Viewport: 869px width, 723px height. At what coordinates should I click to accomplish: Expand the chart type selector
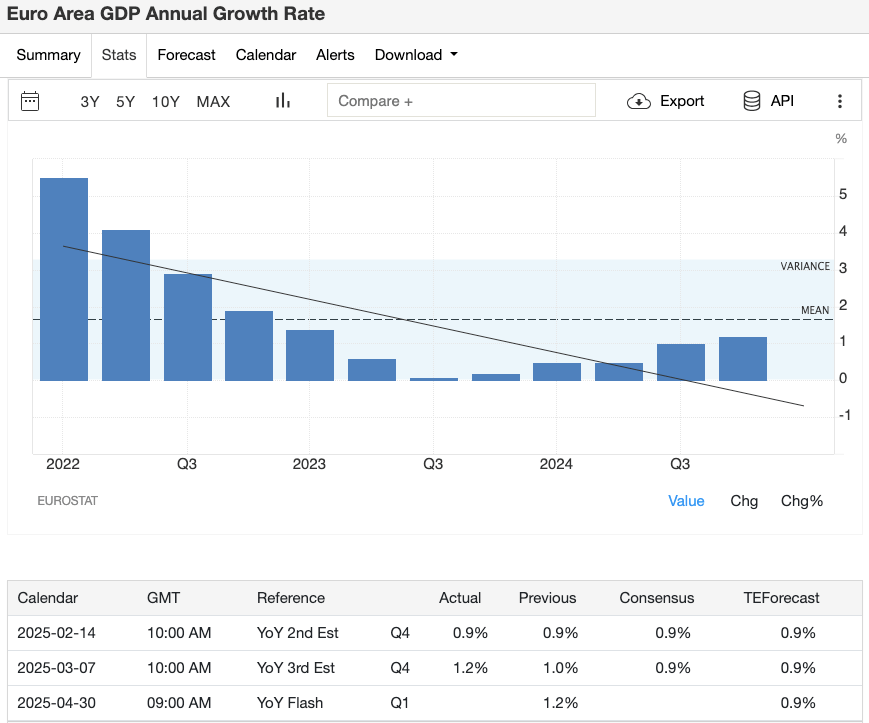click(283, 100)
